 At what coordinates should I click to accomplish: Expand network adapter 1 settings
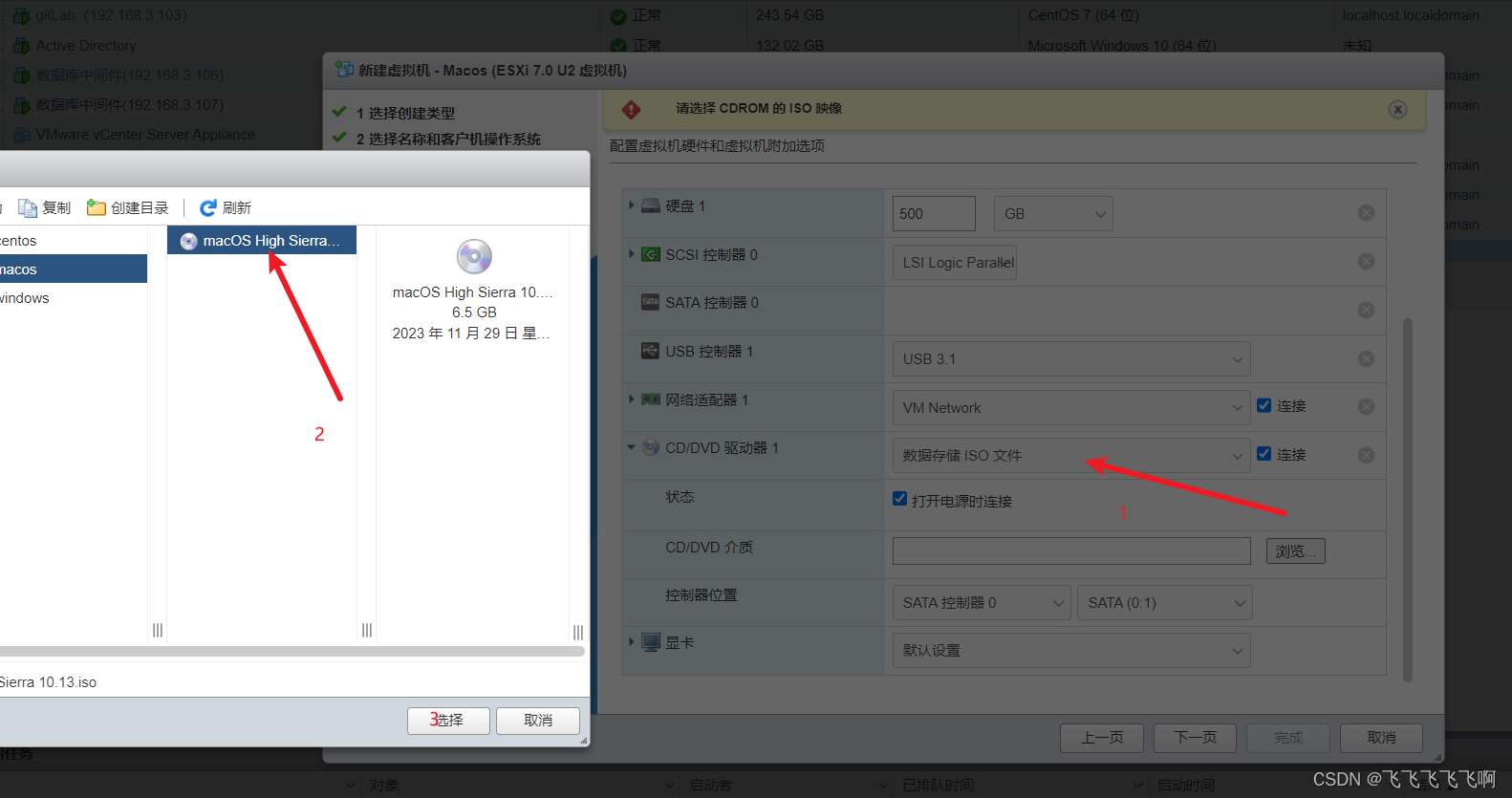(632, 399)
